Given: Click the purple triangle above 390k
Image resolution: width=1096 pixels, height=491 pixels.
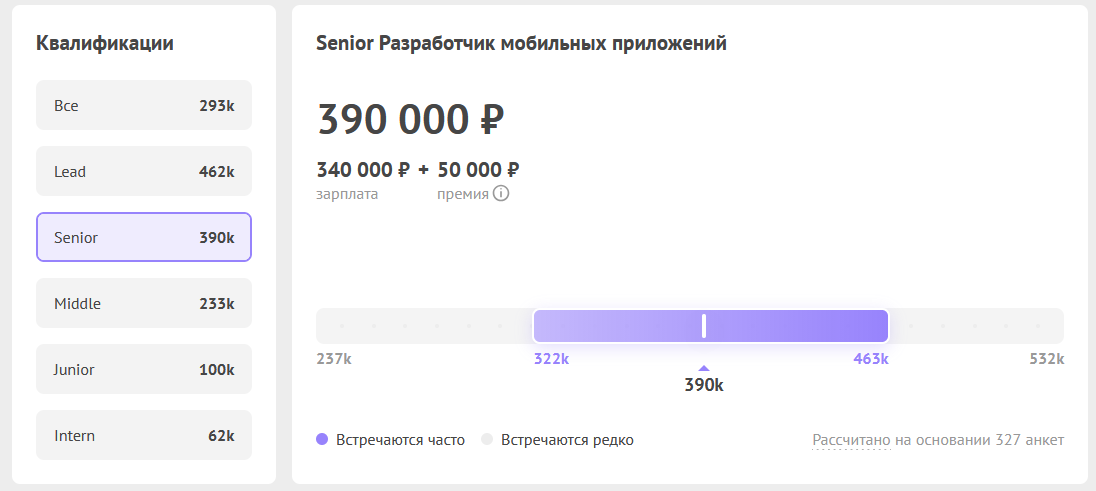Looking at the screenshot, I should [x=704, y=368].
